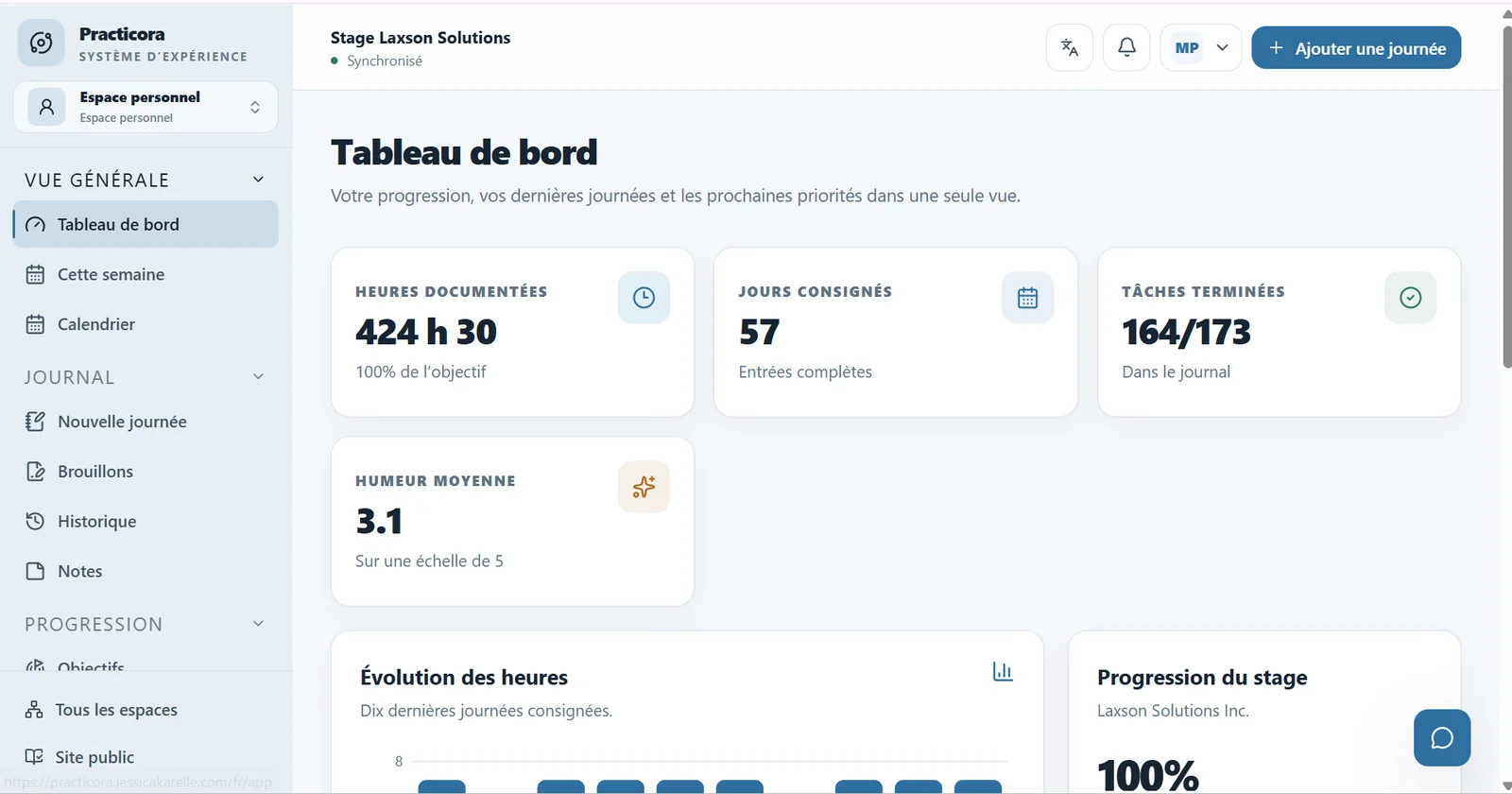Click the Stage Laxson Solutions title
The width and height of the screenshot is (1512, 794).
(x=421, y=38)
